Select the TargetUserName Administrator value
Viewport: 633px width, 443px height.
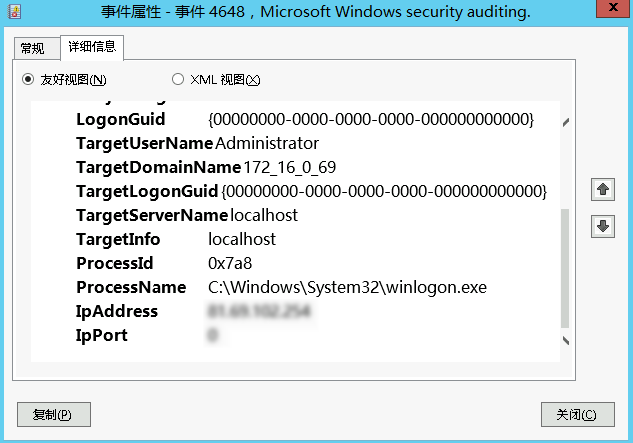coord(267,143)
